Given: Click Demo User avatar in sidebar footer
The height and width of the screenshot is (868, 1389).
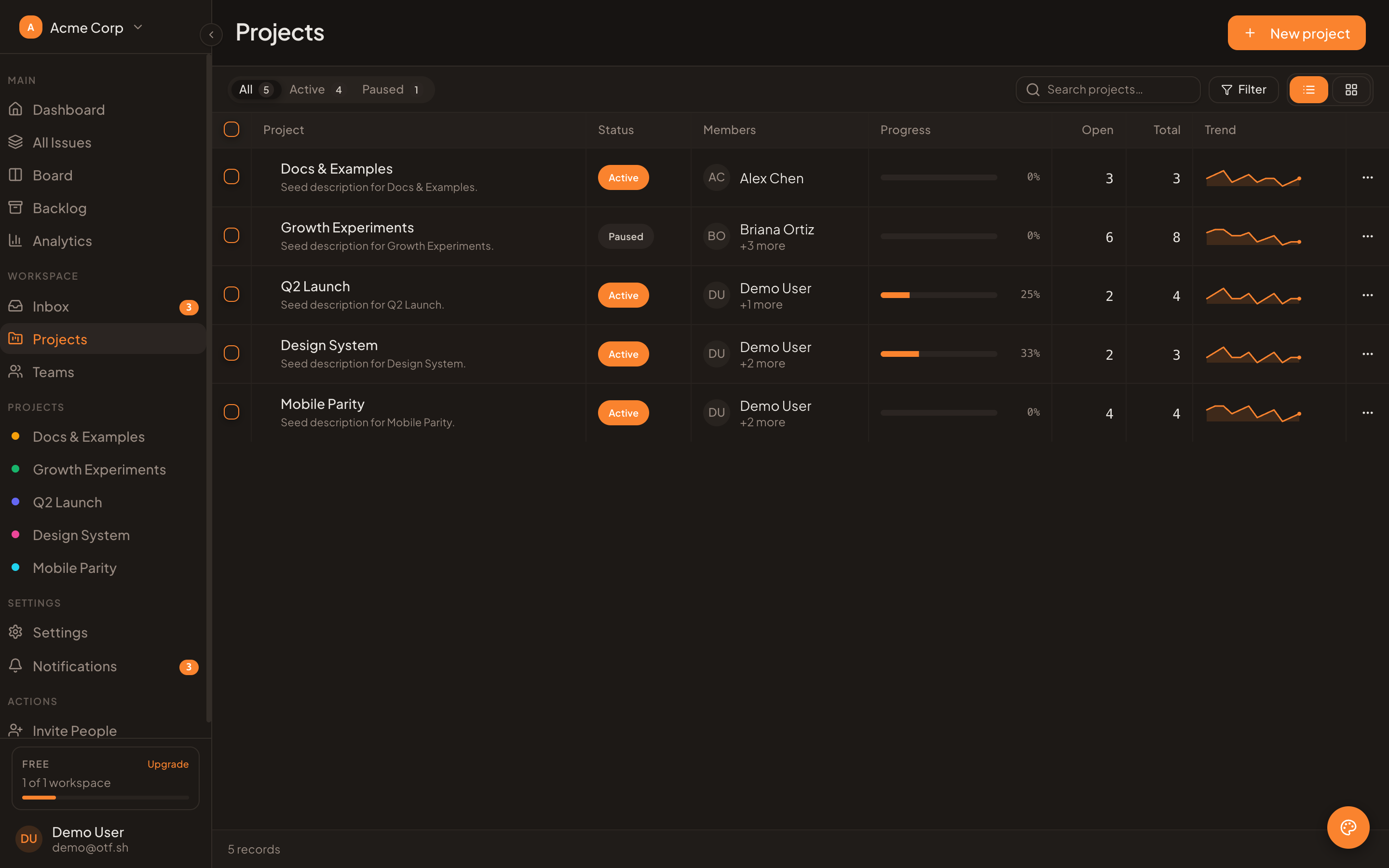Looking at the screenshot, I should click(29, 839).
